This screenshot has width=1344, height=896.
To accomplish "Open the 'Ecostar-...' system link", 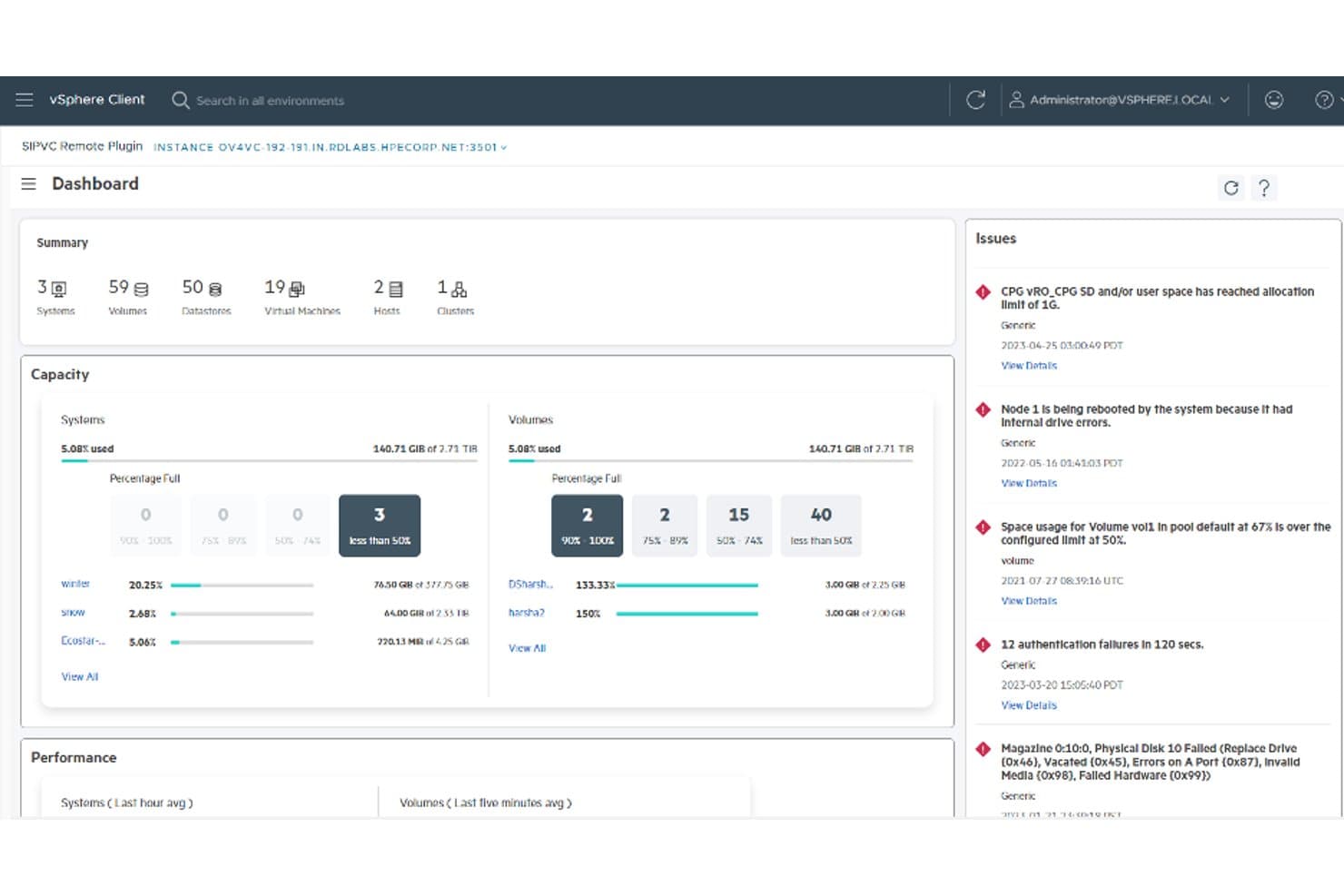I will pyautogui.click(x=83, y=641).
